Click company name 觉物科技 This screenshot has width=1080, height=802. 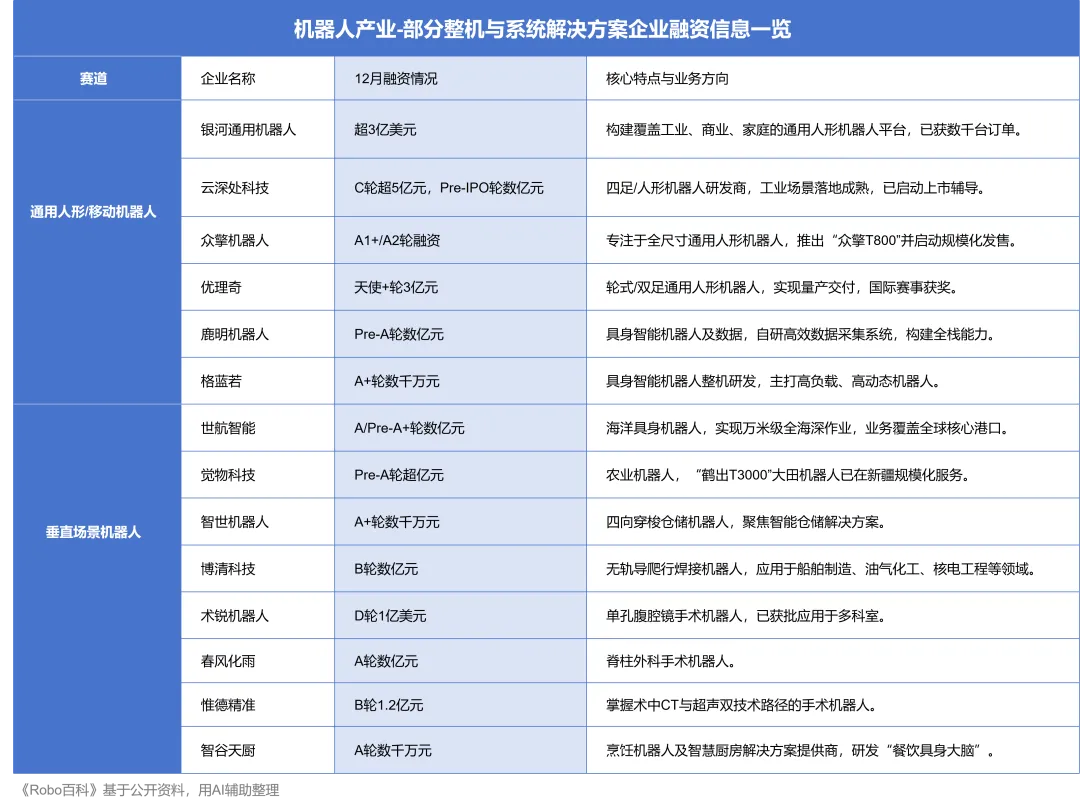(x=228, y=475)
